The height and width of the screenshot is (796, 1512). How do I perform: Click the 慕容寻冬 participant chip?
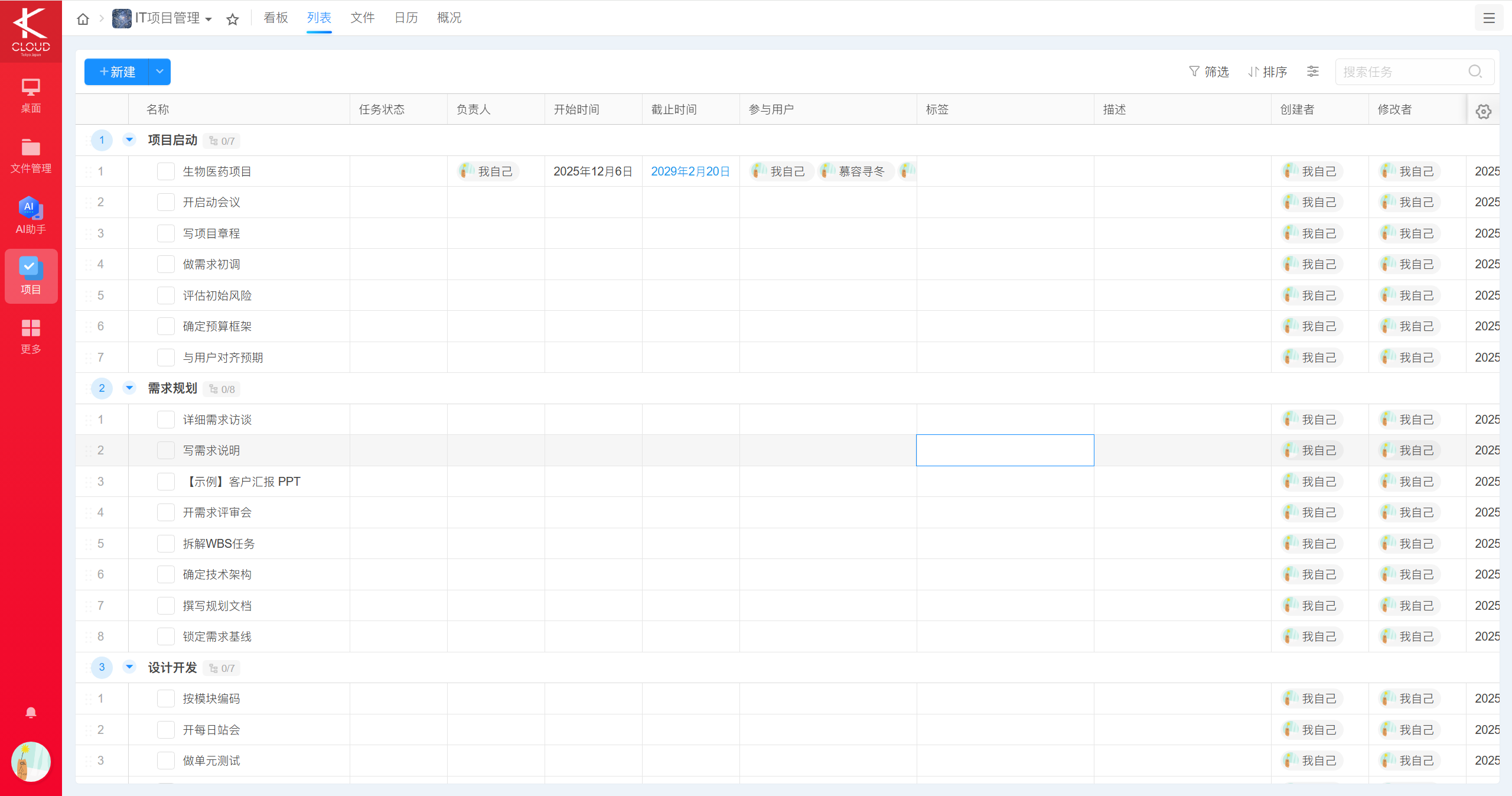855,171
